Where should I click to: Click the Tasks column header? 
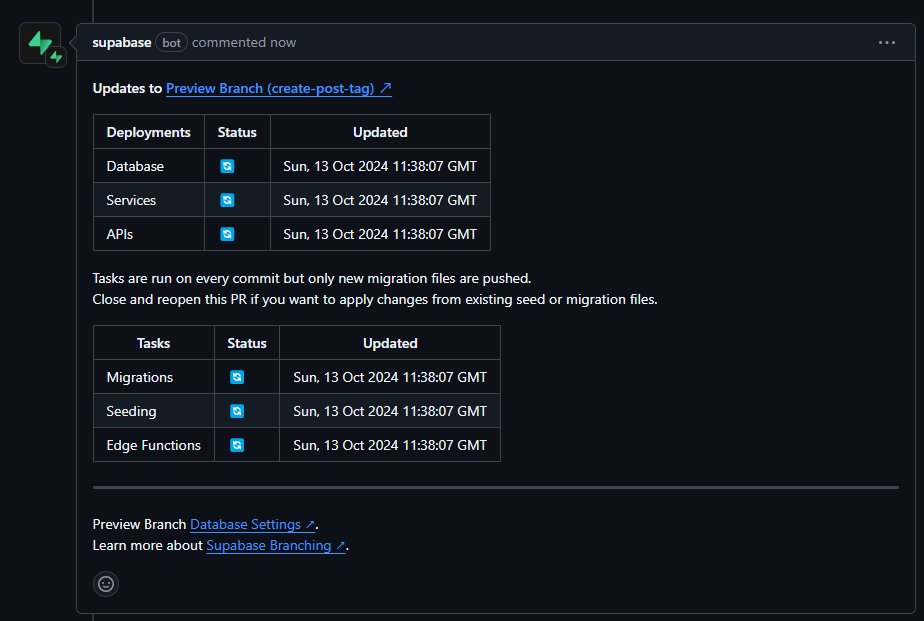(x=153, y=343)
